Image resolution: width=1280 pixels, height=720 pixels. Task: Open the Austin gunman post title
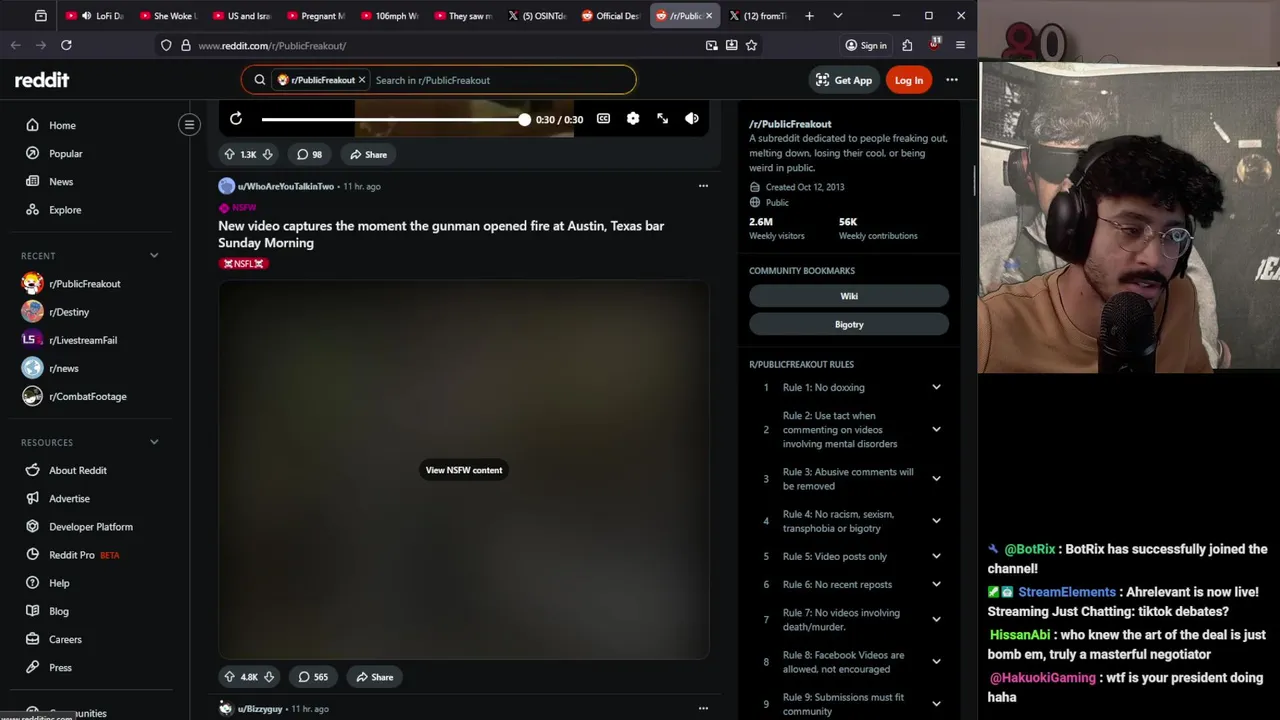[x=441, y=234]
